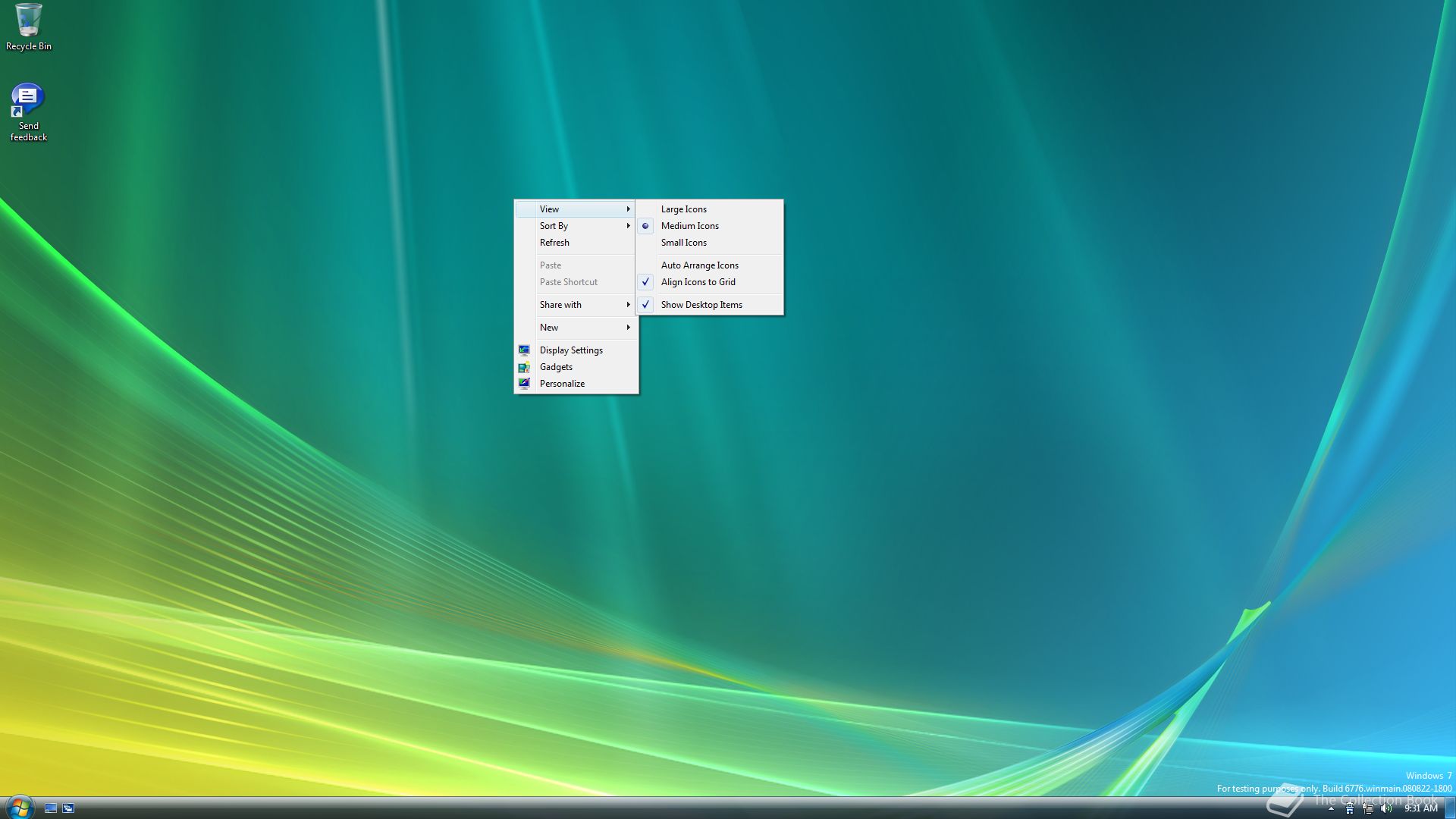Click the Gadgets menu icon
Viewport: 1456px width, 819px height.
click(x=524, y=367)
